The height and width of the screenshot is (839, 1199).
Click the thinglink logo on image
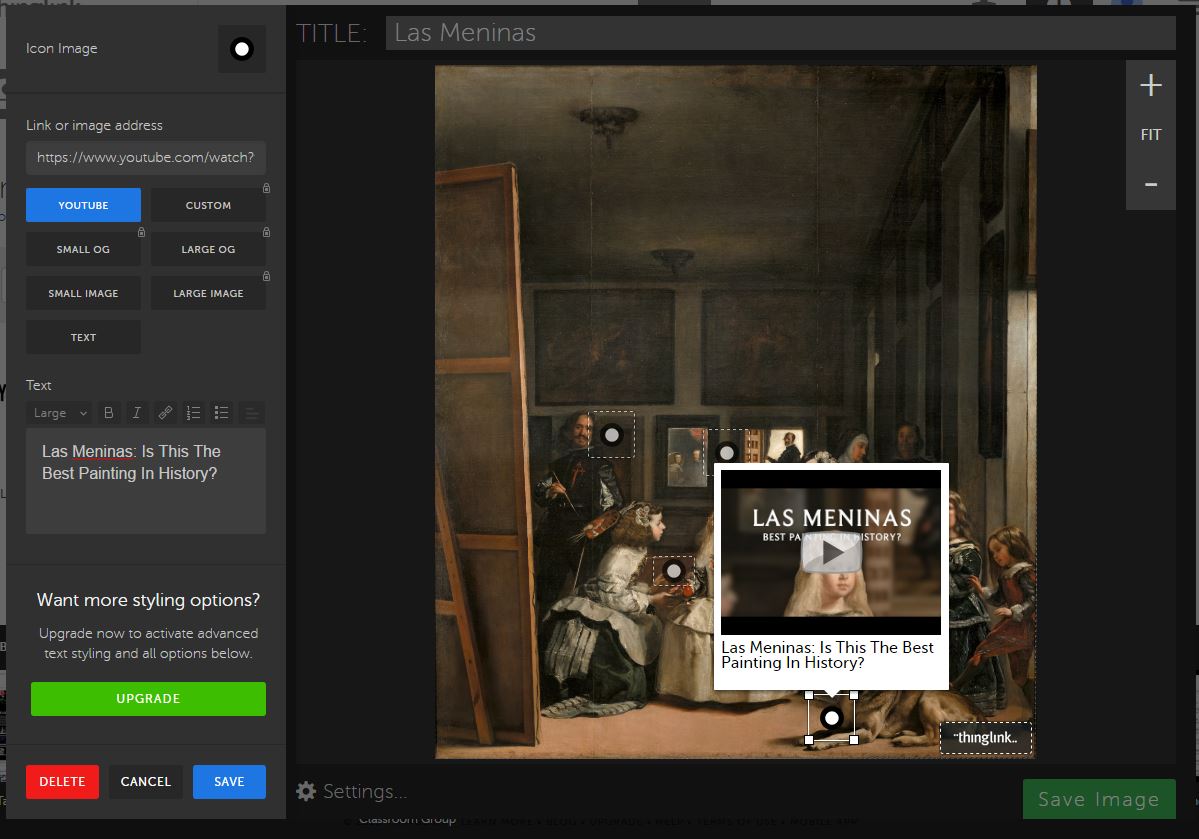(986, 738)
